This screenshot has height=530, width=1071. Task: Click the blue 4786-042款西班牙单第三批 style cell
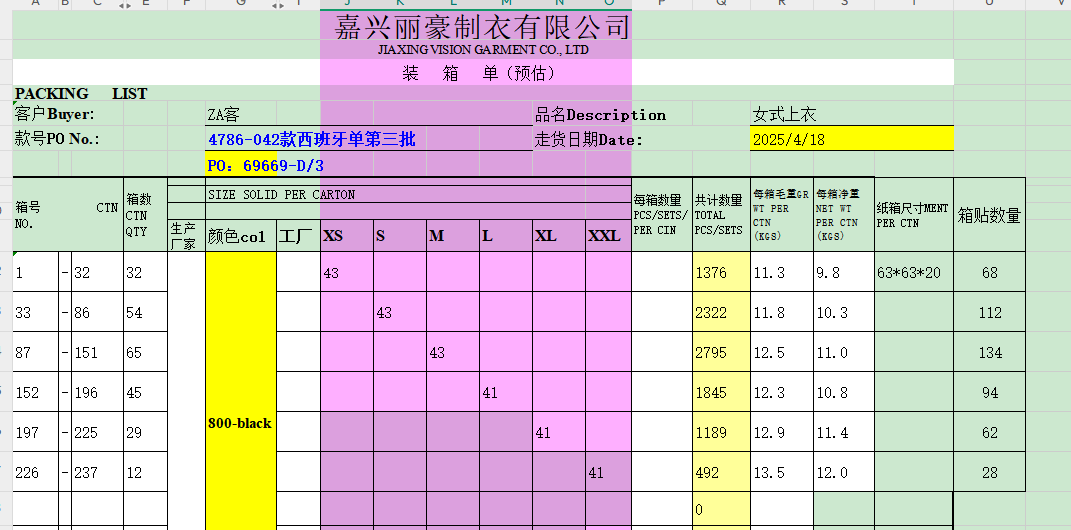click(x=311, y=140)
